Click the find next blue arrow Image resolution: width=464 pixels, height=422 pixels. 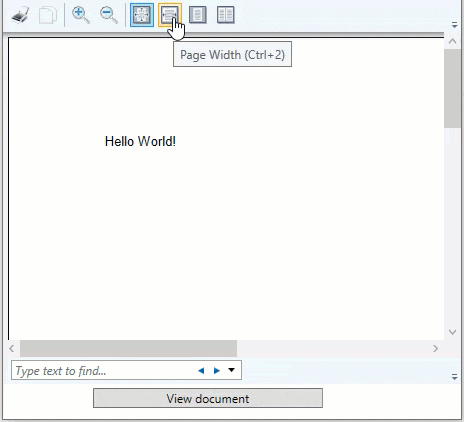(217, 370)
